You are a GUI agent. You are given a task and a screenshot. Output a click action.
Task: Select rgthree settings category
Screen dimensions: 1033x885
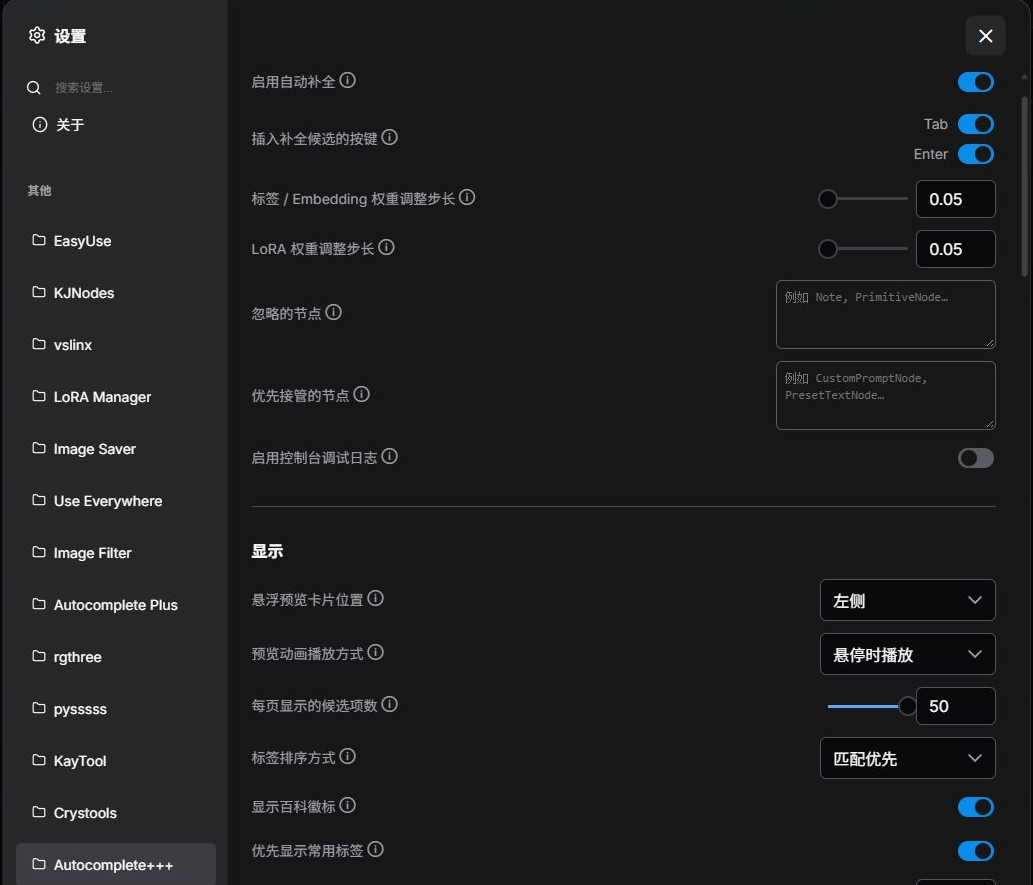click(116, 657)
